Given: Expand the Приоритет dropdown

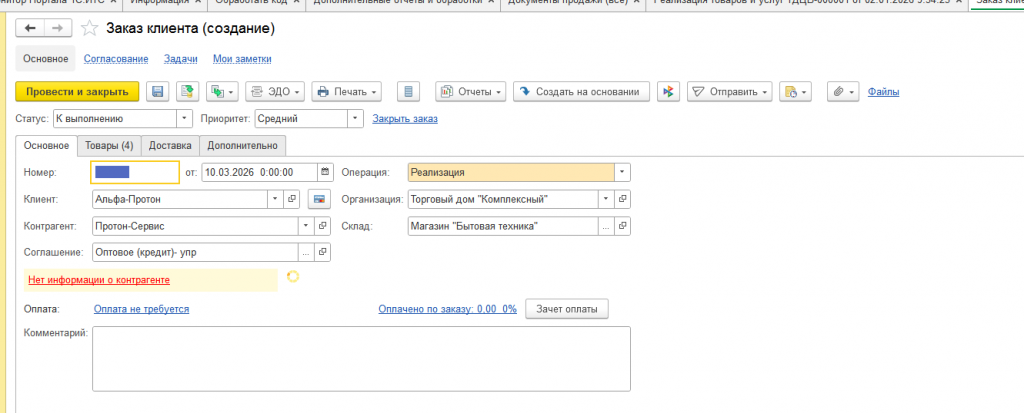Looking at the screenshot, I should point(354,119).
